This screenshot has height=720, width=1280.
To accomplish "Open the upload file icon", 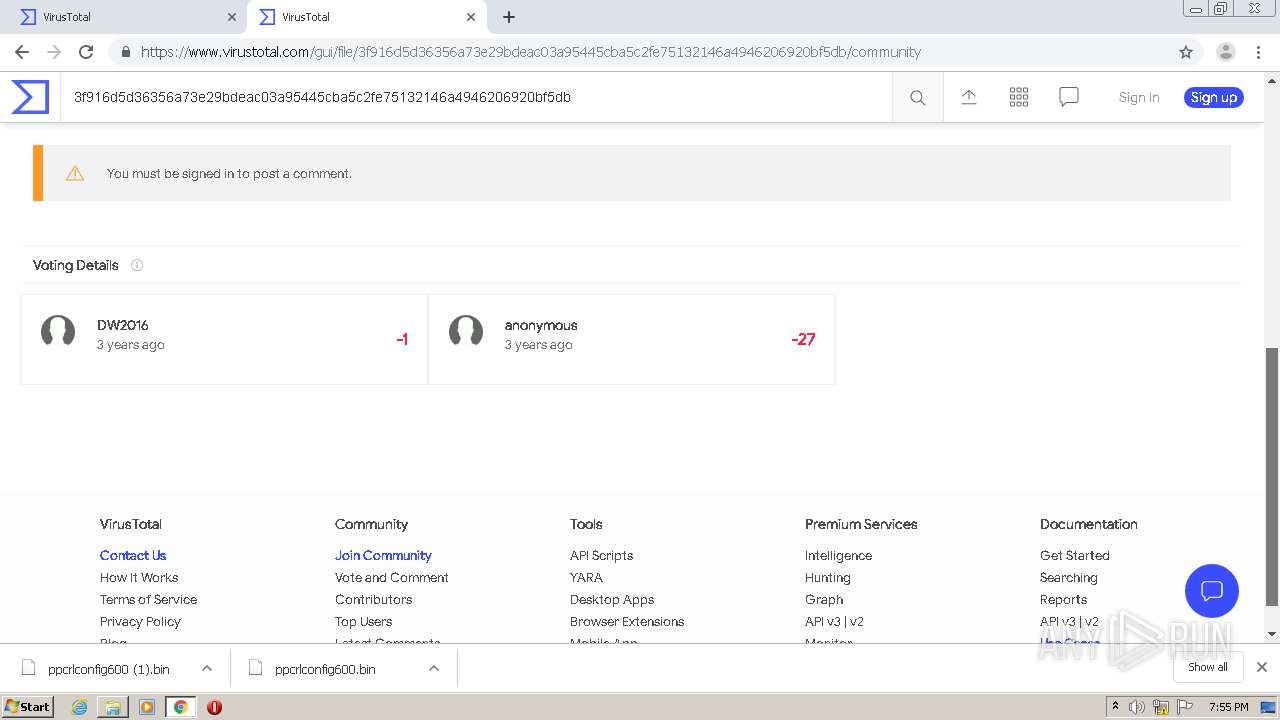I will coord(968,97).
